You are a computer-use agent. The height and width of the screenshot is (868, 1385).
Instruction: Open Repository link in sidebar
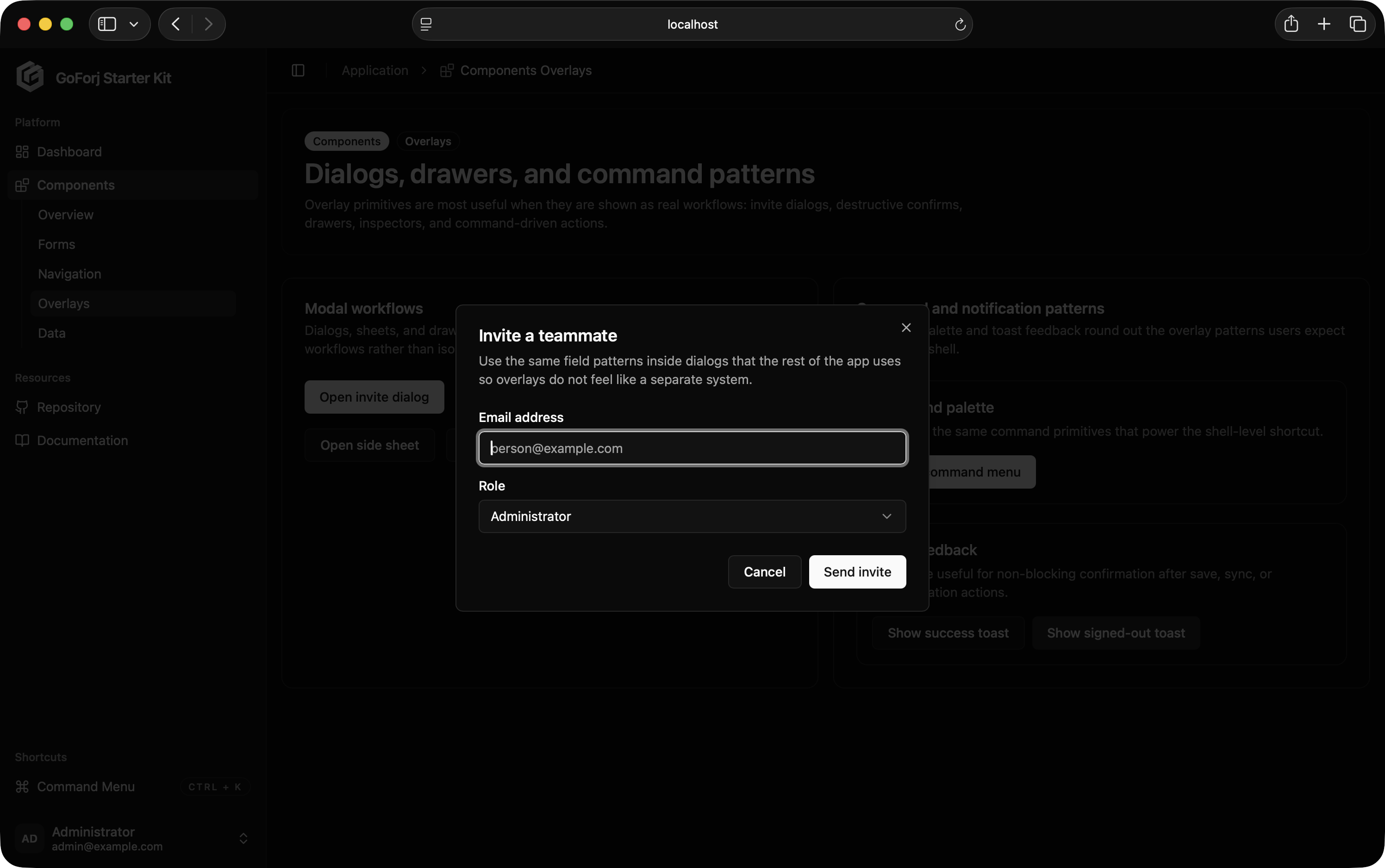133,407
